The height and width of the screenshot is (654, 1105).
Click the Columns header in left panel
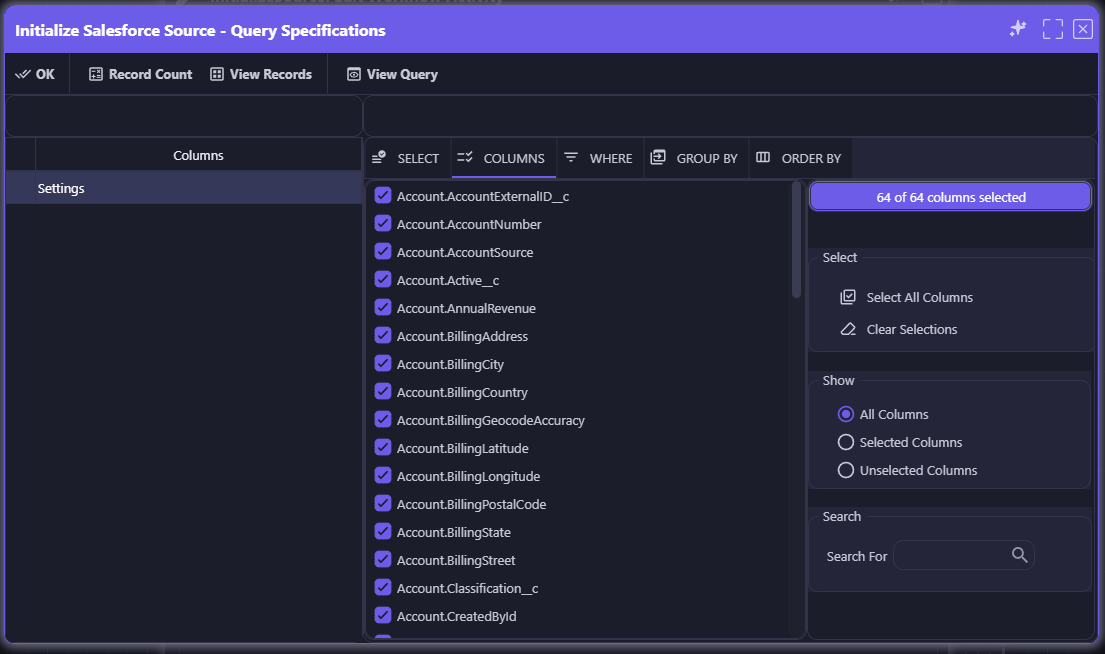point(198,155)
